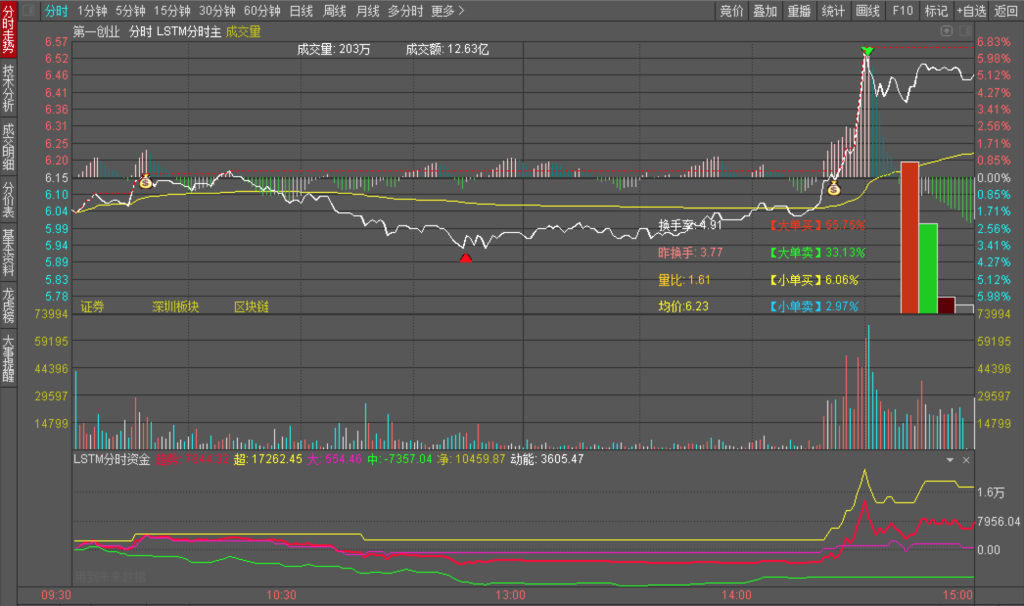1024x606 pixels.
Task: Click the small square icon left of 分时
Action: (27, 11)
